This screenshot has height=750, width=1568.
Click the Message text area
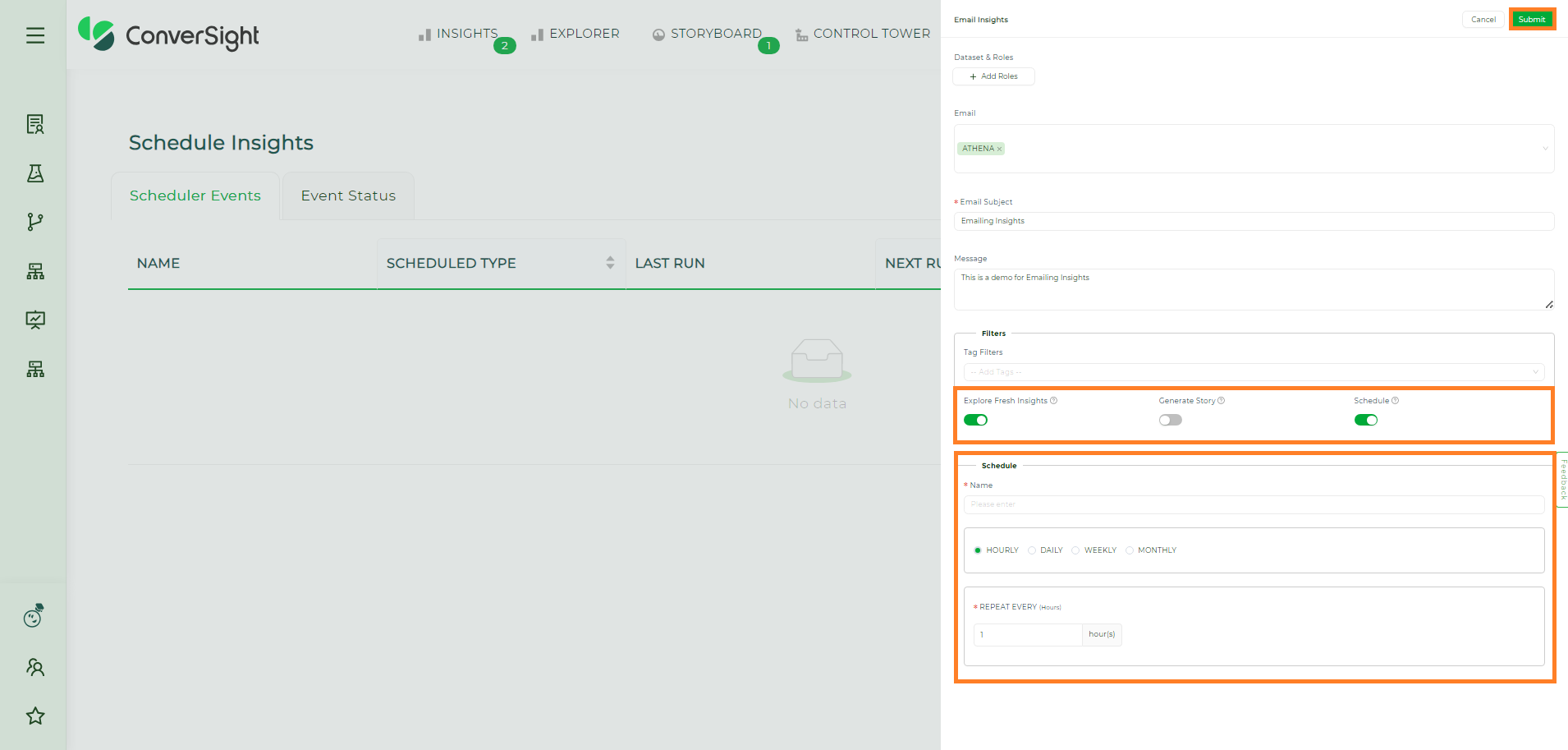click(1254, 289)
